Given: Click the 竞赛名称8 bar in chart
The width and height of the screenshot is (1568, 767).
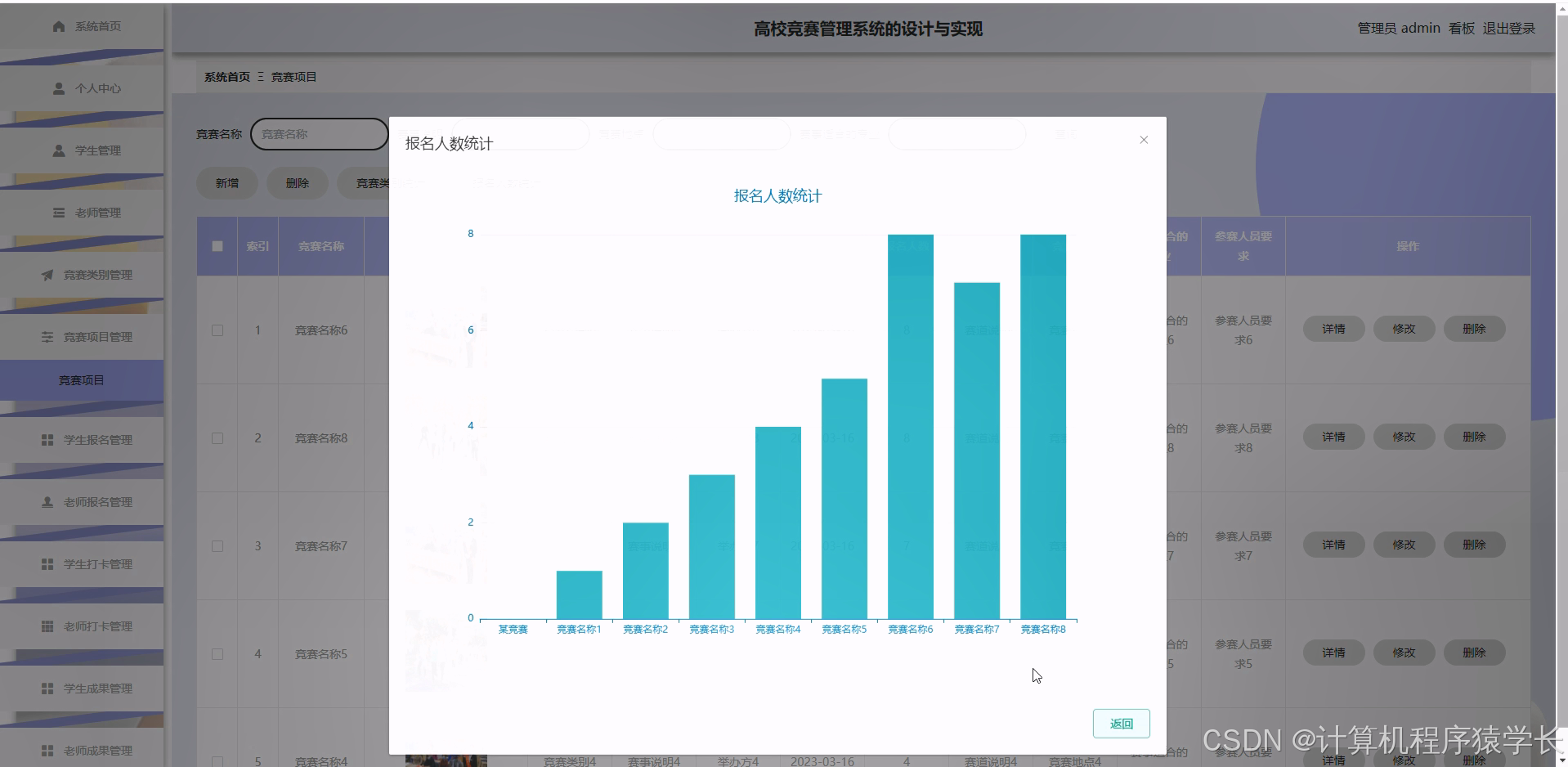Looking at the screenshot, I should point(1043,427).
